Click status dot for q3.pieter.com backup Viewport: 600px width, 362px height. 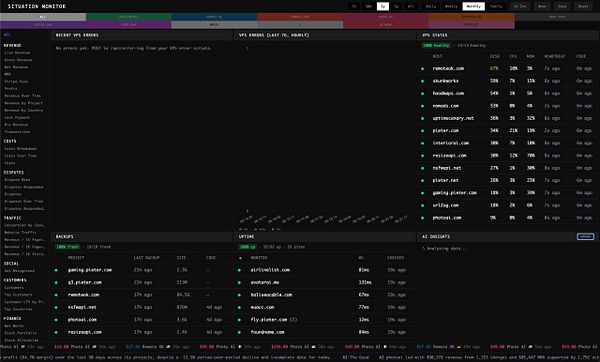tap(56, 283)
